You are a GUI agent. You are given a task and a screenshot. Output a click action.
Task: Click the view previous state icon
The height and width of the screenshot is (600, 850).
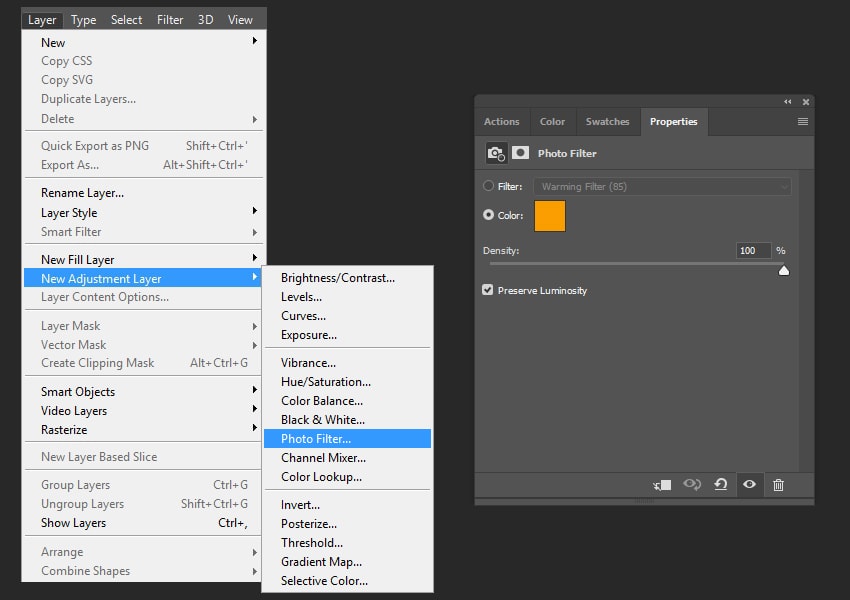691,484
